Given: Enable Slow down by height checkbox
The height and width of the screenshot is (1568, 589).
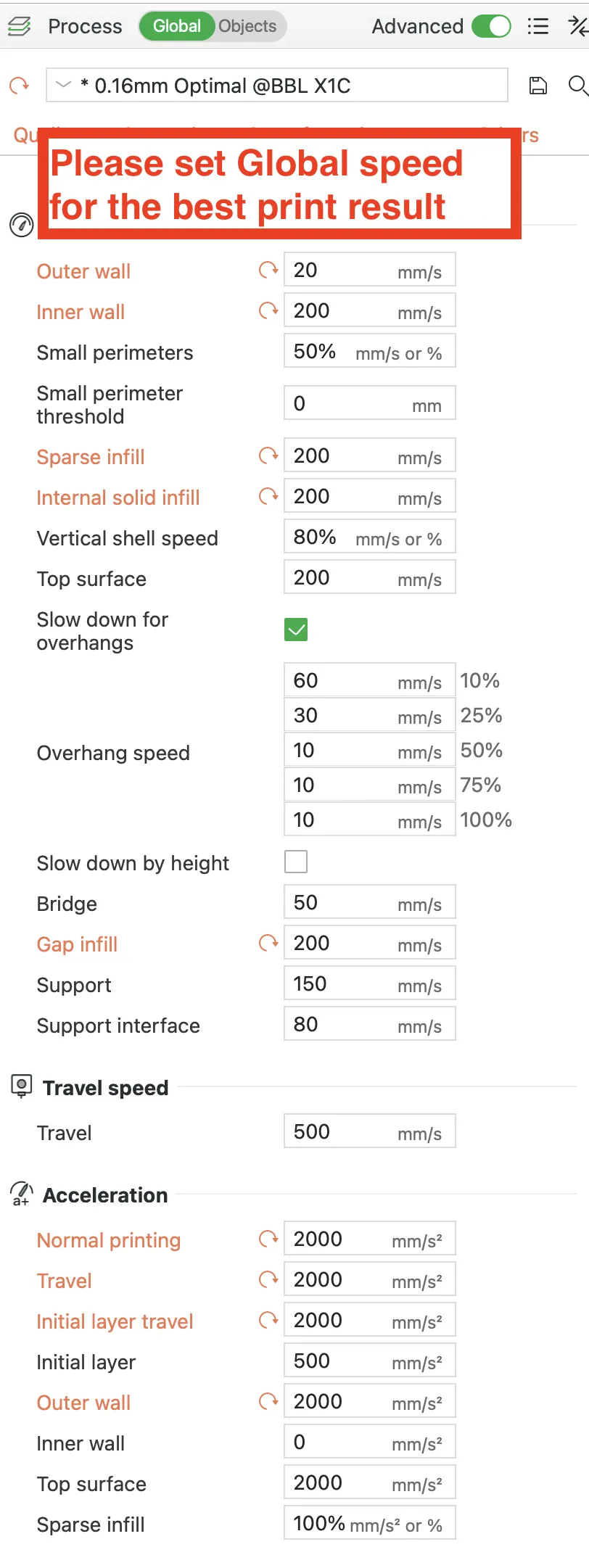Looking at the screenshot, I should 296,862.
